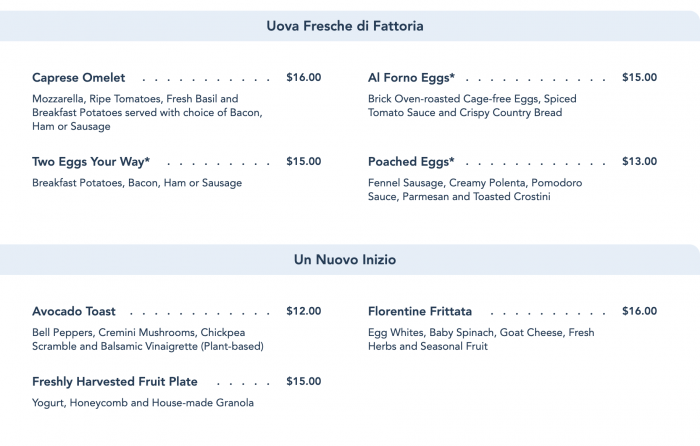
Task: Click the $15.00 price for Al Forno Eggs
Action: click(639, 77)
